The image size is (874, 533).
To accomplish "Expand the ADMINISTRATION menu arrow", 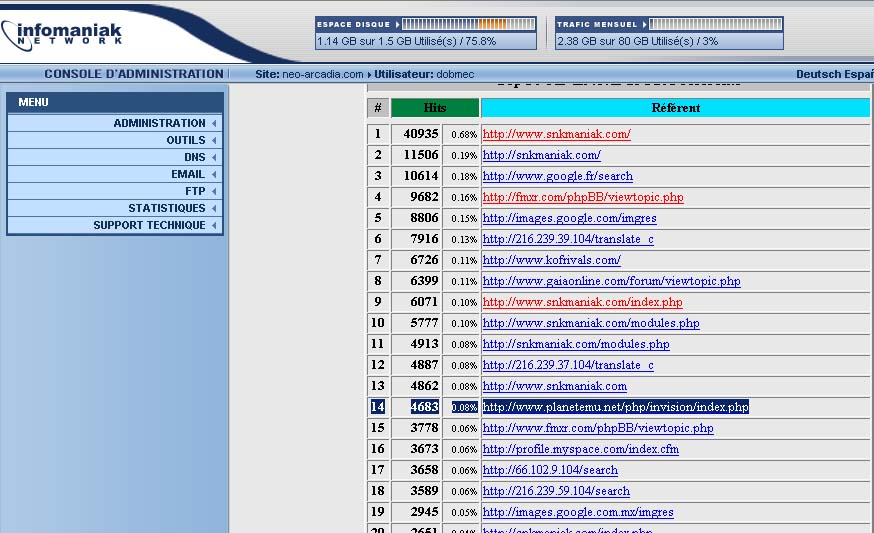I will click(214, 123).
